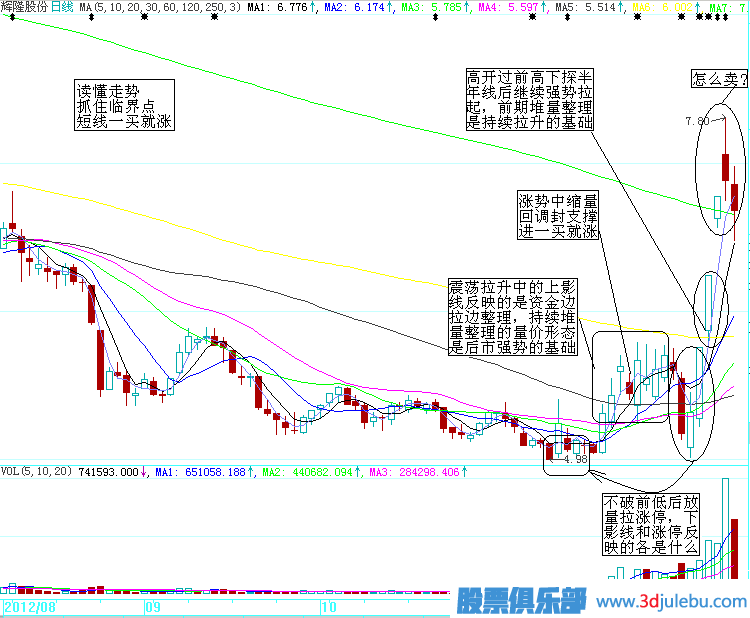Open the MA(5,10,20,30,60,120,250,3) parameter label

160,7
